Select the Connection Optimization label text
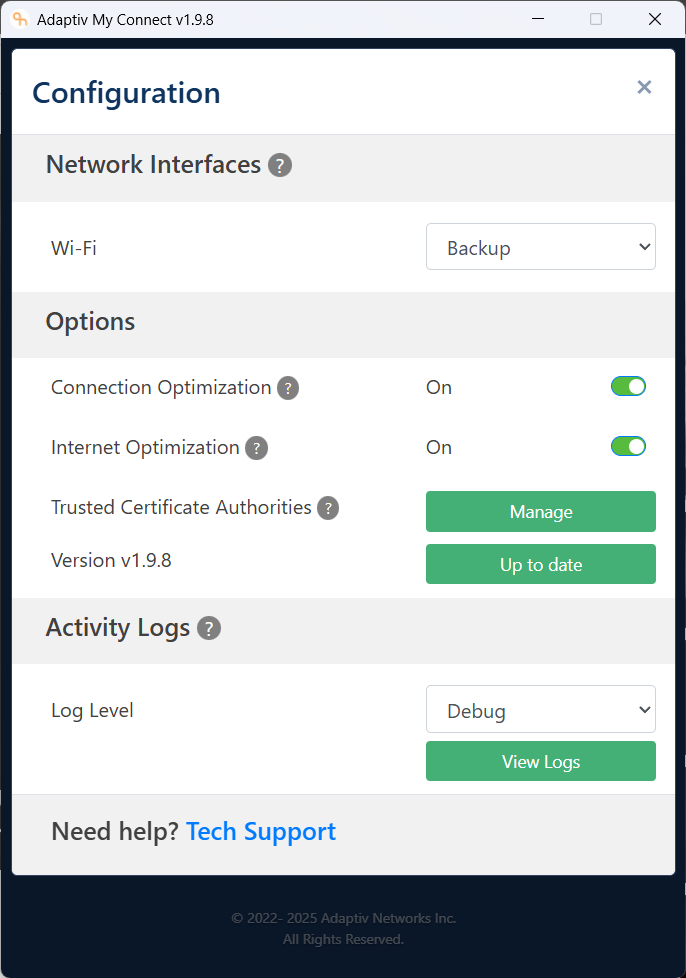The height and width of the screenshot is (978, 686). pos(161,387)
